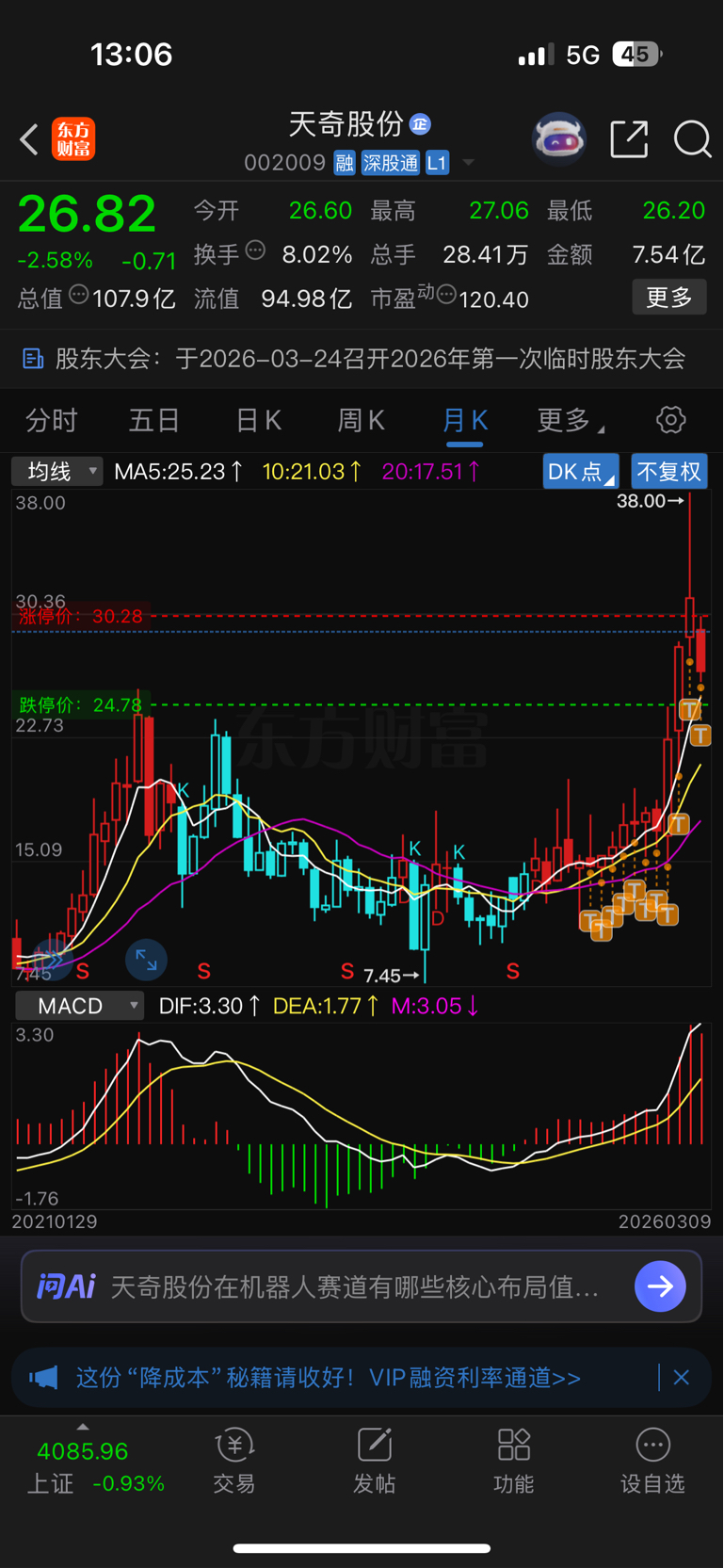
Task: Dismiss the promo banner X
Action: click(x=682, y=1378)
